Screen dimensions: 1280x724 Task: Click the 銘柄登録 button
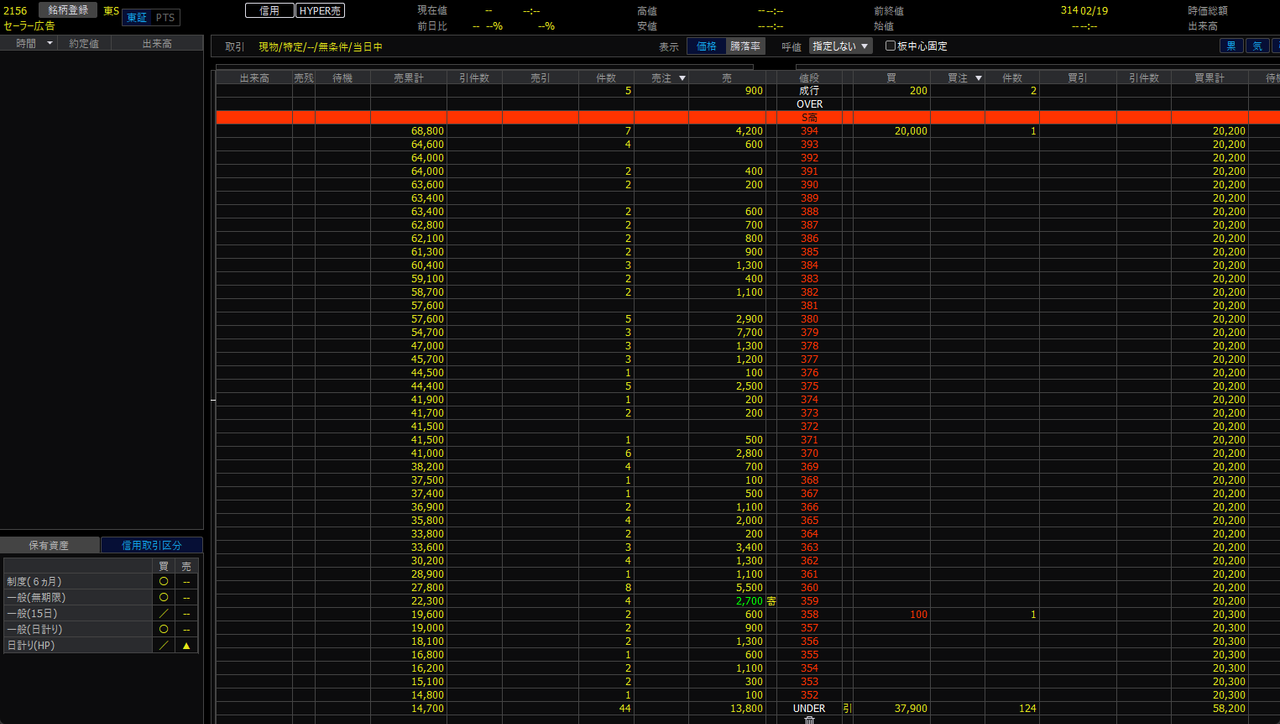[68, 10]
